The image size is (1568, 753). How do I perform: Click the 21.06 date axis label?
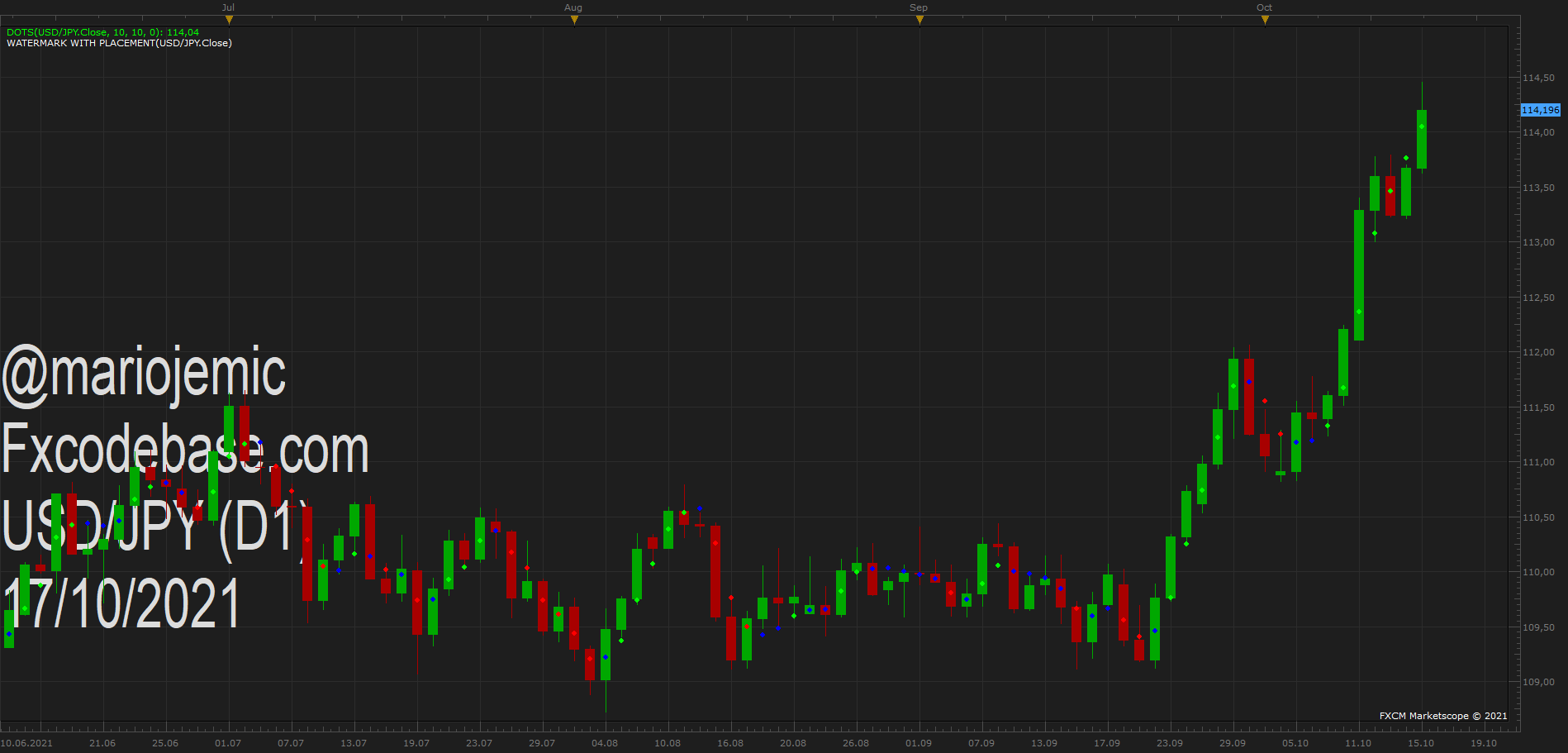click(x=102, y=743)
